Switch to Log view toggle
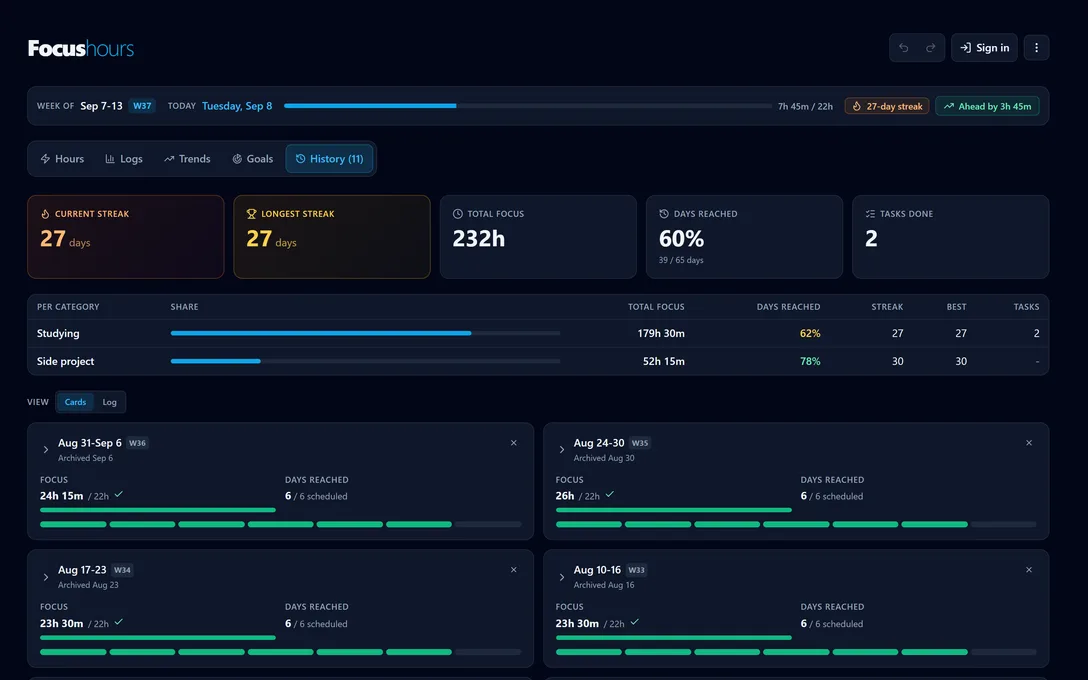Screen dimensions: 1088x680 click(110, 402)
